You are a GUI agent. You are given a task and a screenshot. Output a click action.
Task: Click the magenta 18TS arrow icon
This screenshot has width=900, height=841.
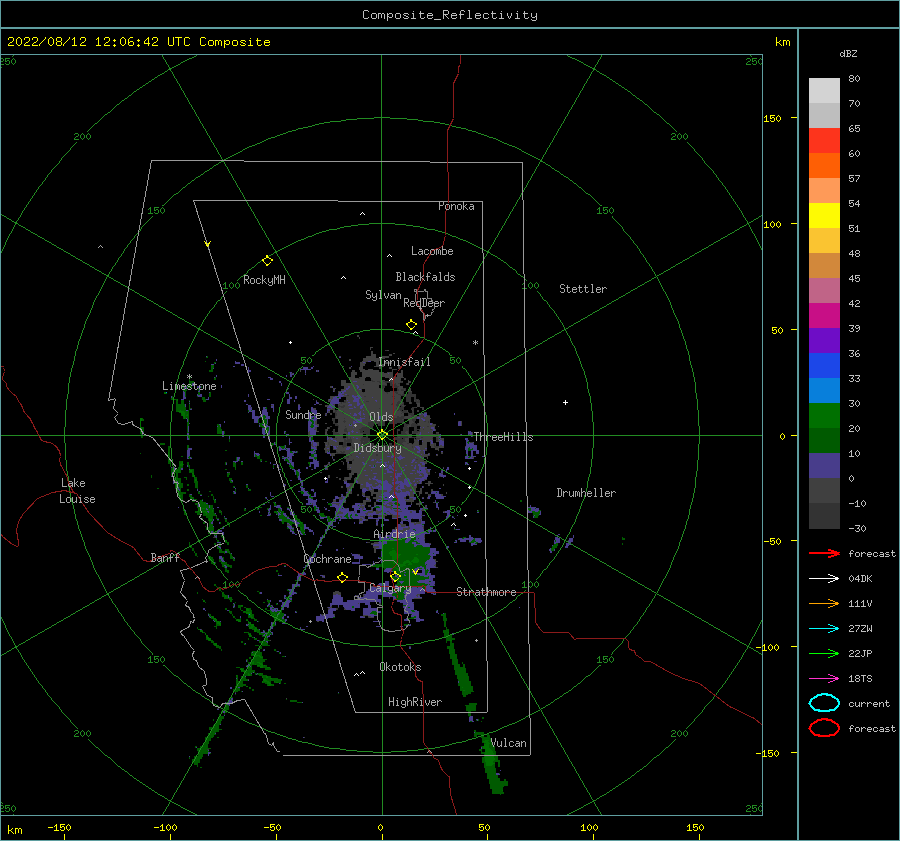coord(824,679)
